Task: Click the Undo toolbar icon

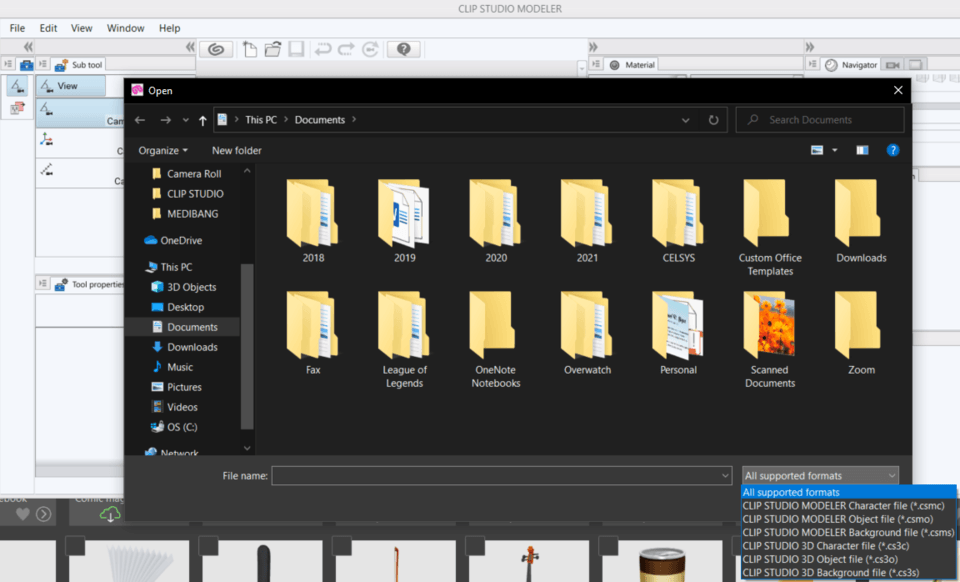Action: pos(323,50)
